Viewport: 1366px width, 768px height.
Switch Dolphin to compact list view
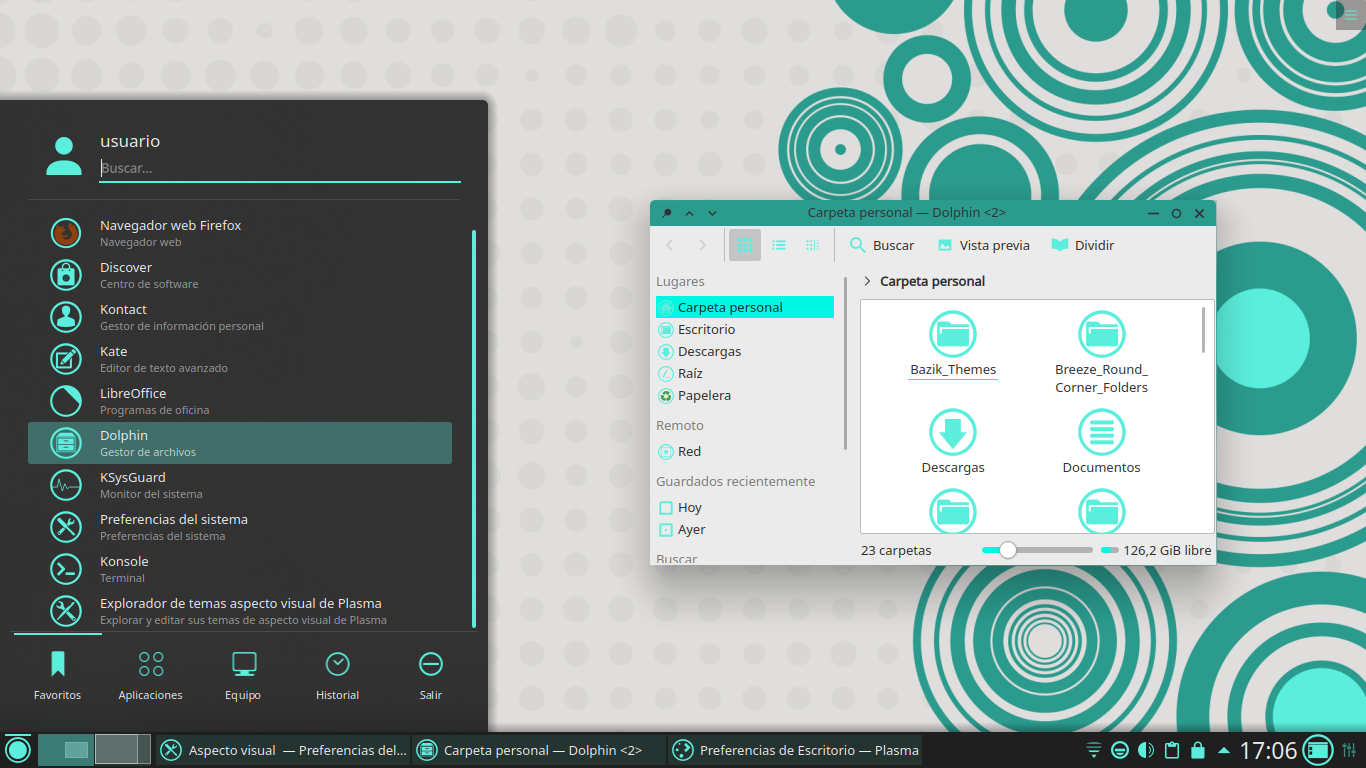click(779, 245)
